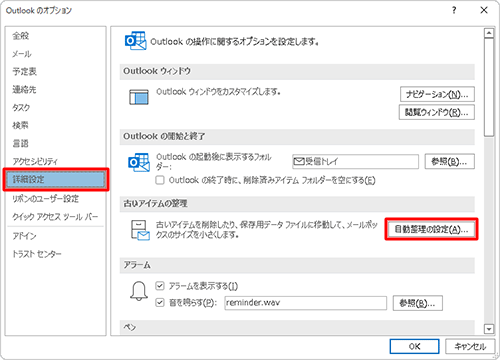The height and width of the screenshot is (360, 500).
Task: Open トラスト センター category
Action: (x=37, y=254)
